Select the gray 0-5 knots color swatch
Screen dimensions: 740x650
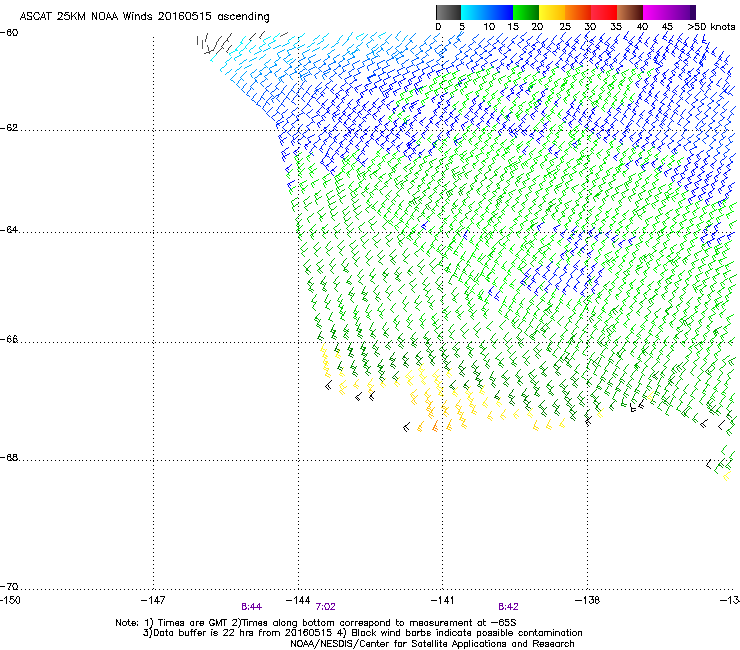pos(448,12)
